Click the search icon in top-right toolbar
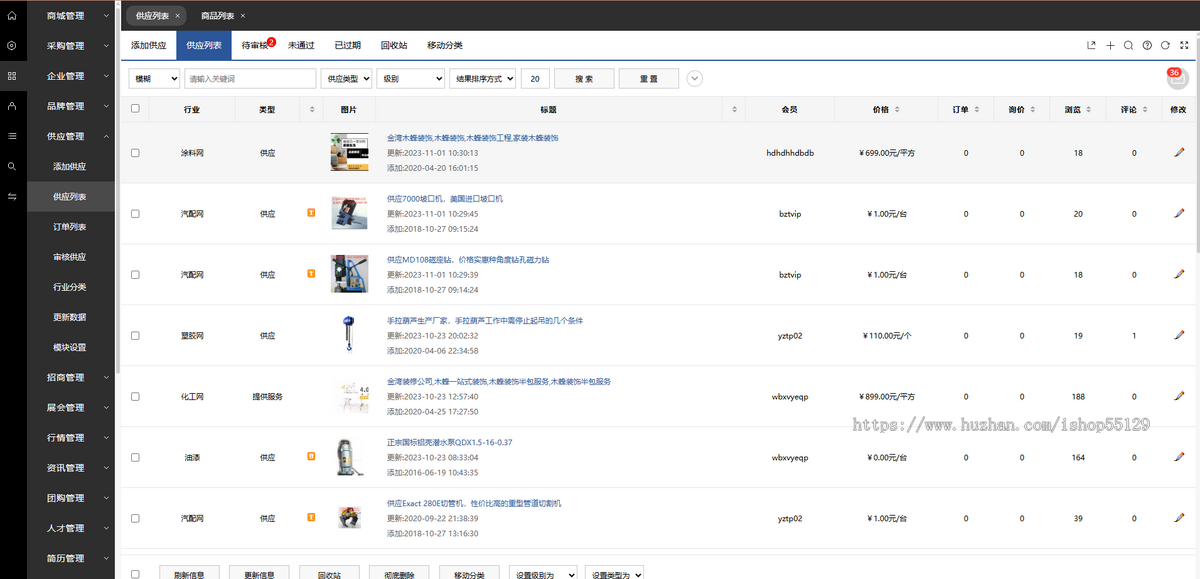The height and width of the screenshot is (579, 1200). click(1128, 45)
